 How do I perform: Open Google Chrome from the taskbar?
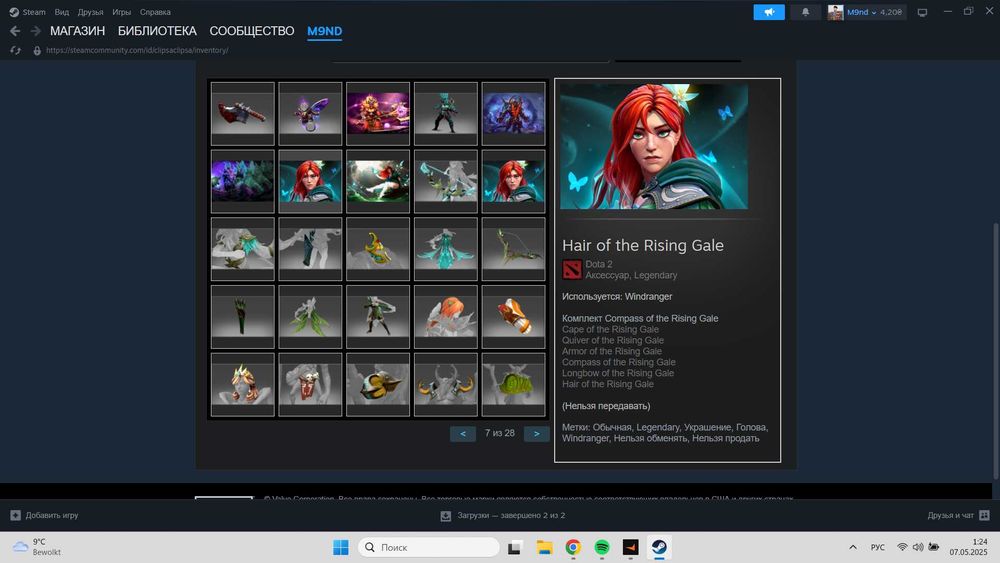573,547
